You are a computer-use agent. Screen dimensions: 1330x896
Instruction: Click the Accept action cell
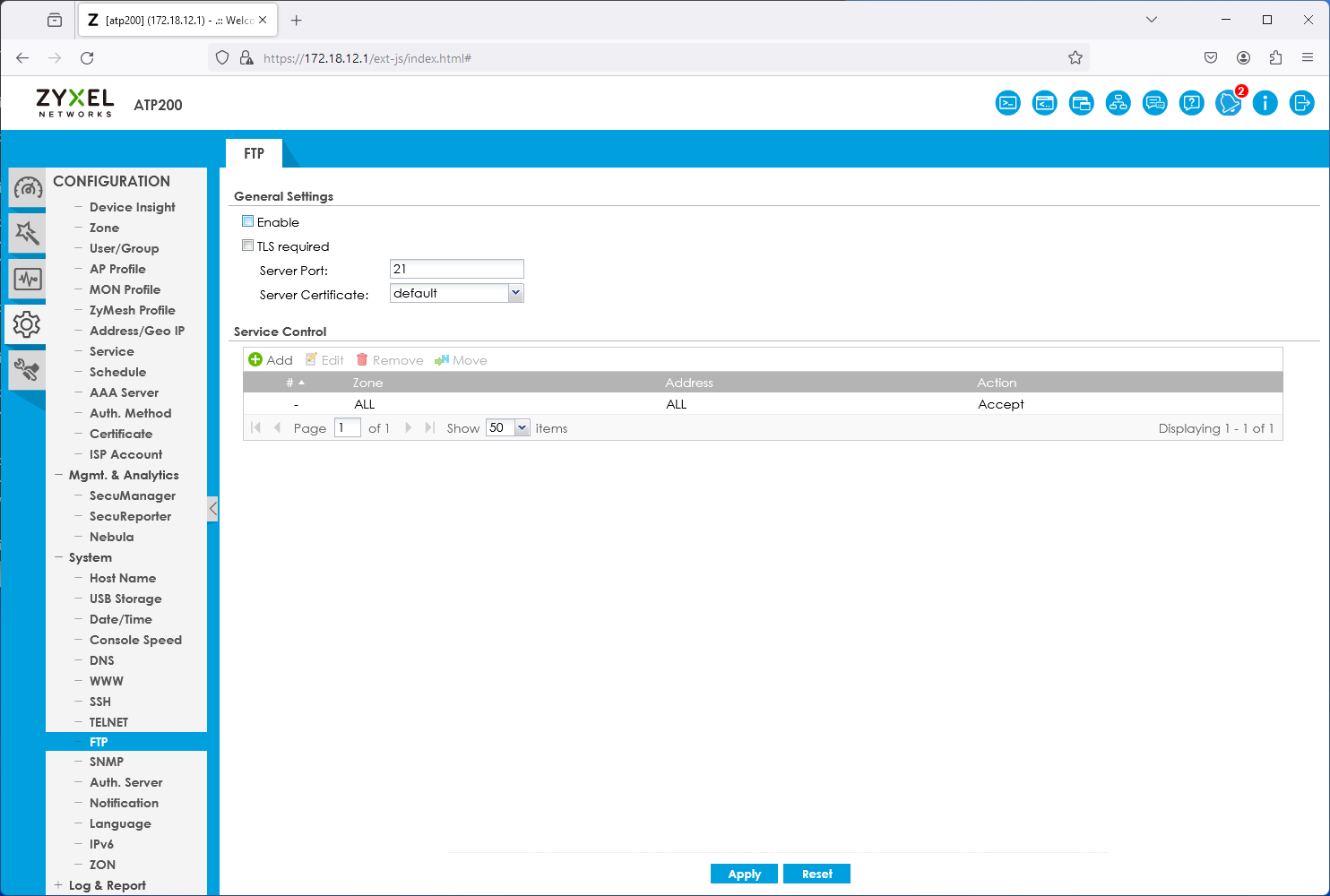click(1001, 404)
